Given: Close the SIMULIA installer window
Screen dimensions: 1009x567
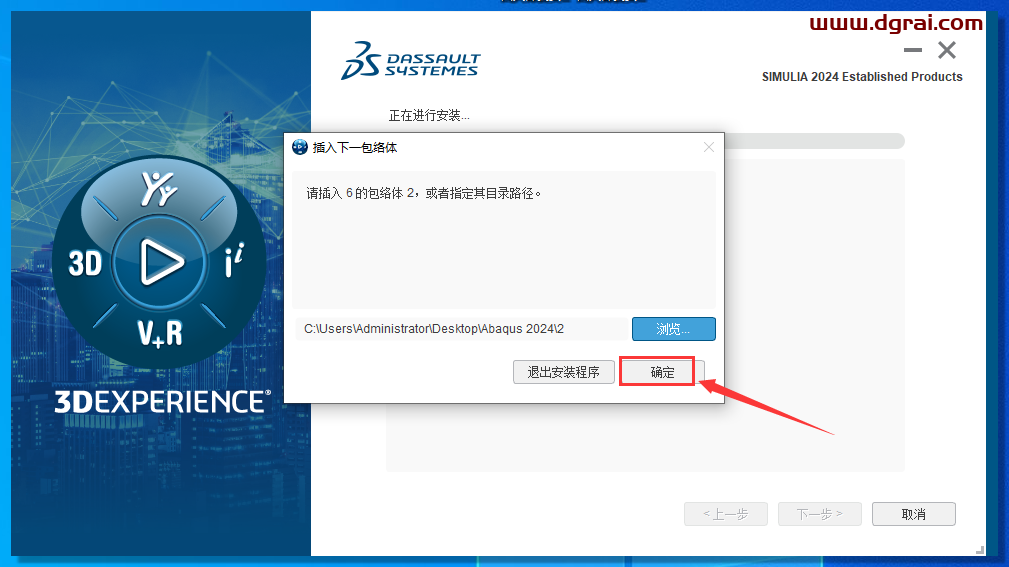Looking at the screenshot, I should point(947,50).
